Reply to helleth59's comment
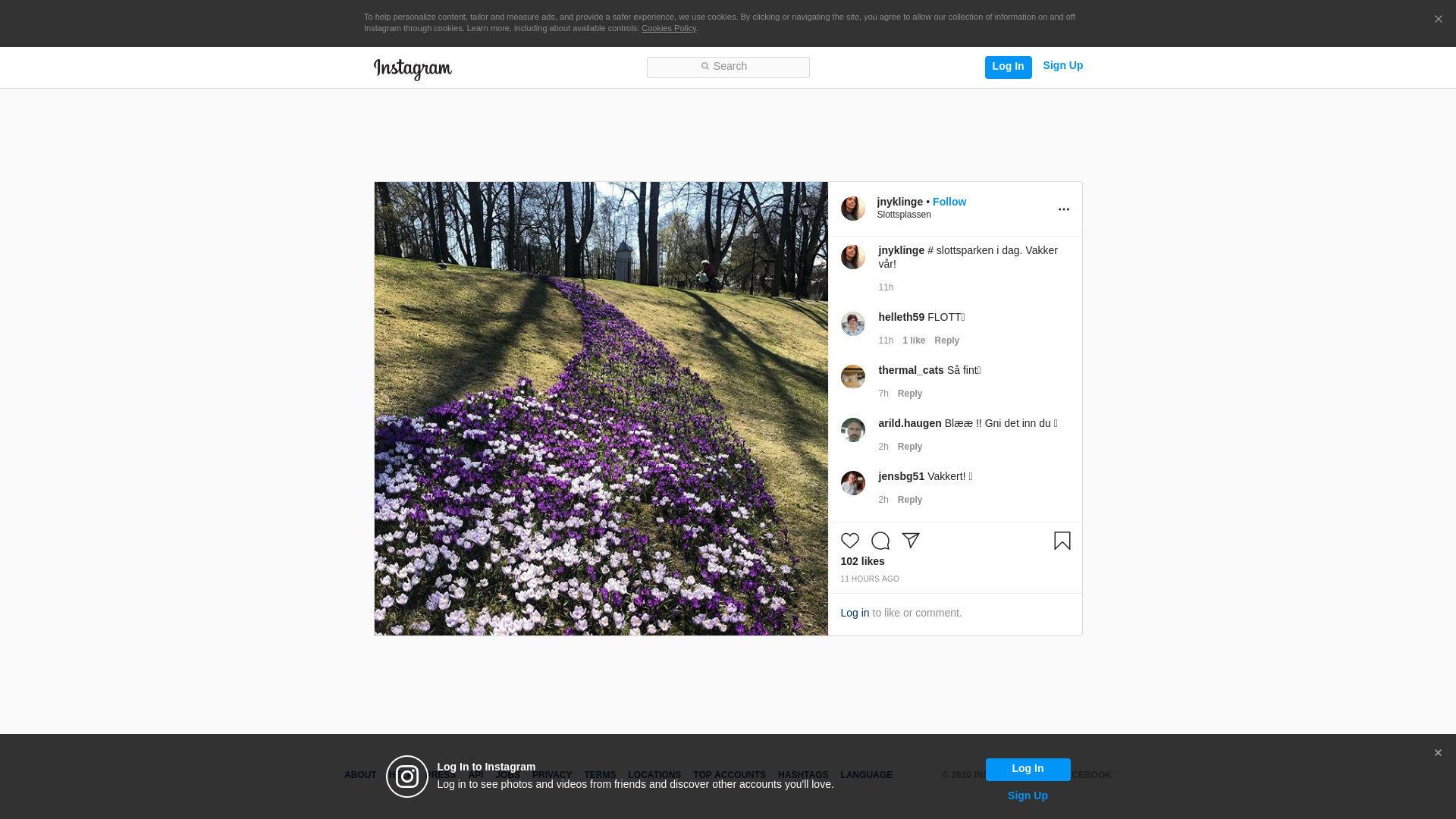The image size is (1456, 819). (946, 340)
